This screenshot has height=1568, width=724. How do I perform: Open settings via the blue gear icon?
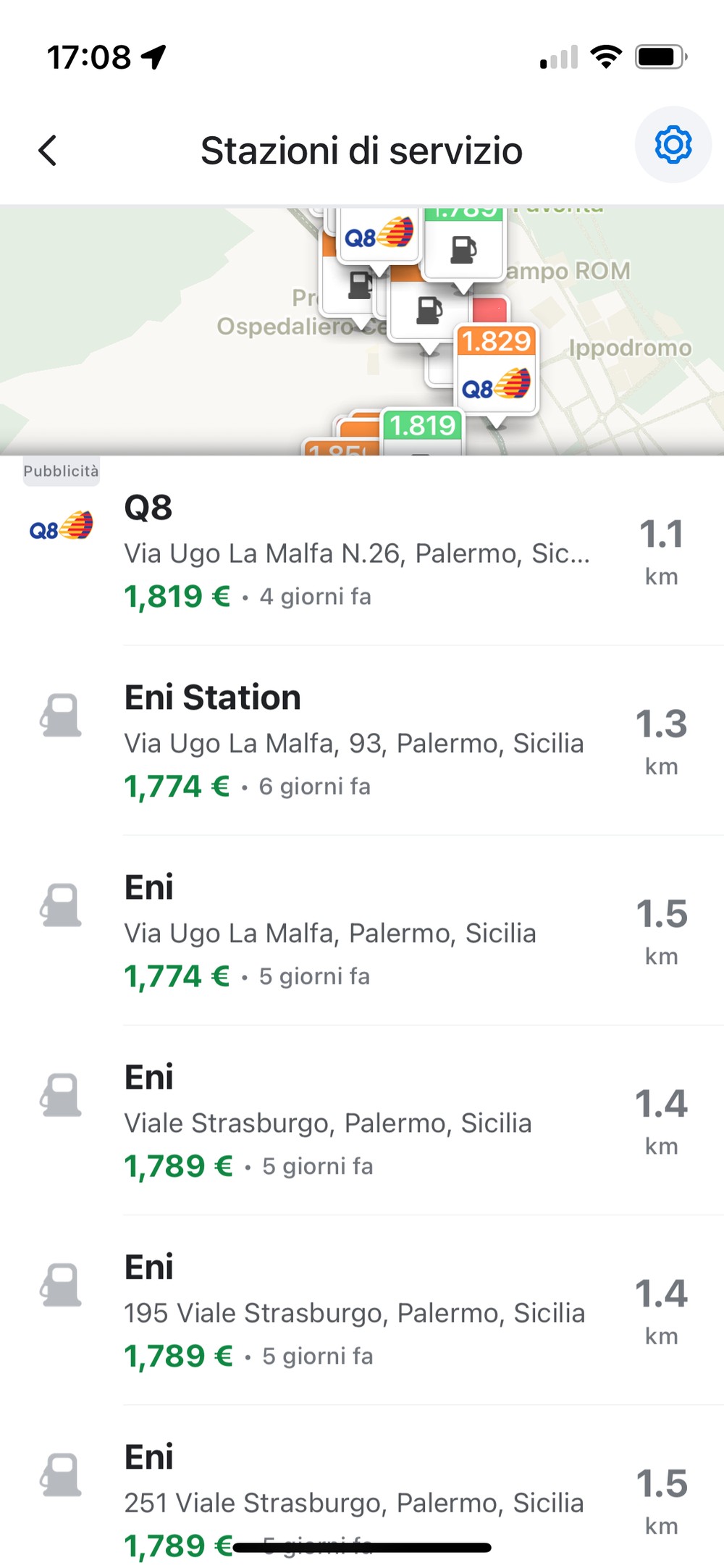(673, 145)
